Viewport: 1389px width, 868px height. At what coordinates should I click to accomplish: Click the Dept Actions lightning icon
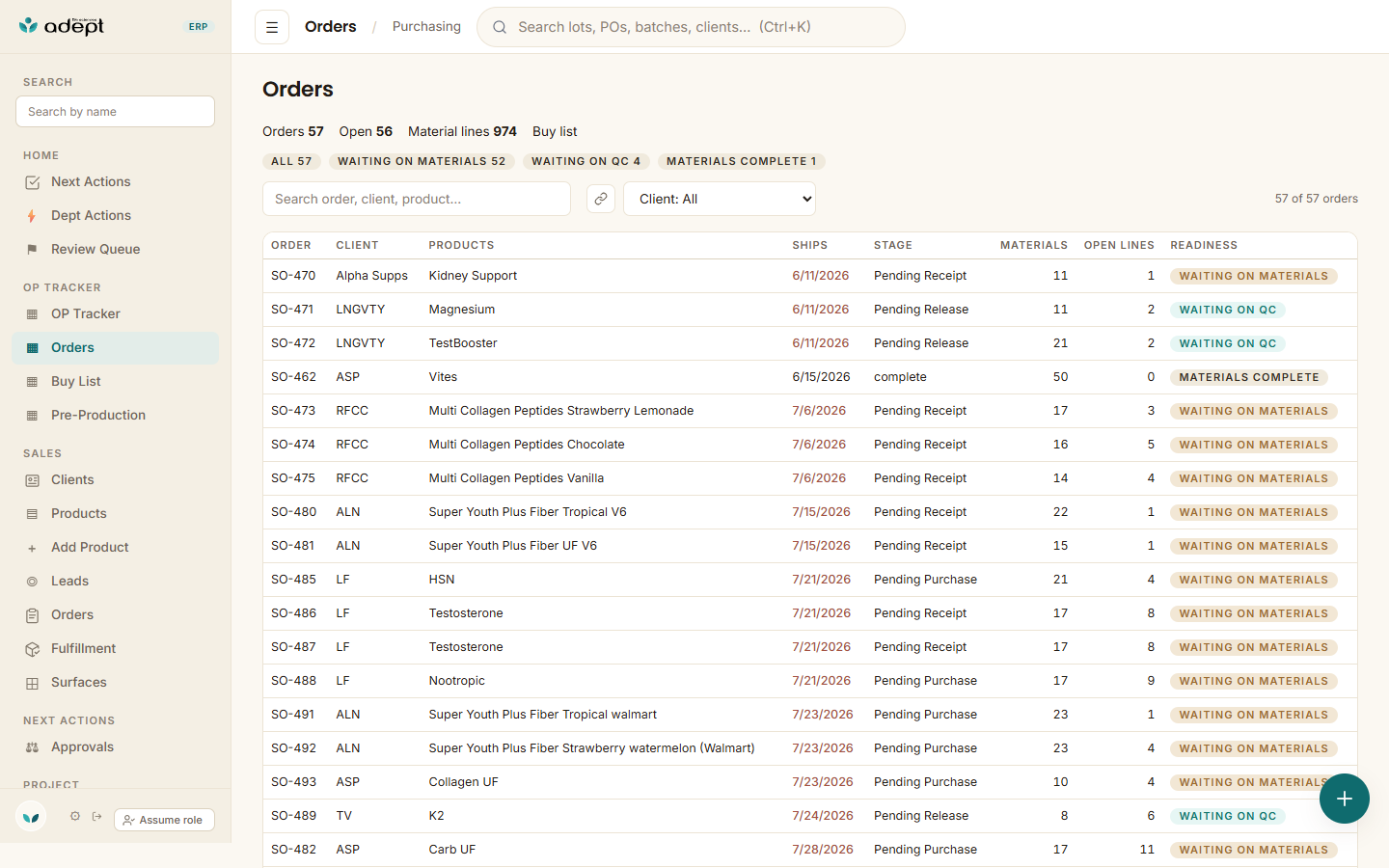32,216
